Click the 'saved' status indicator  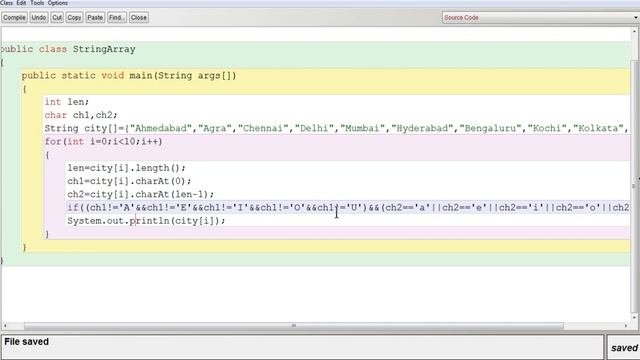[624, 348]
